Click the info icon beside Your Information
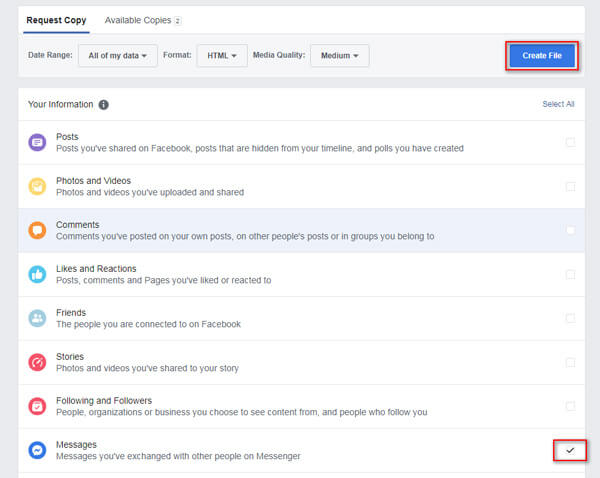Screen dimensions: 600x478 pyautogui.click(x=104, y=104)
